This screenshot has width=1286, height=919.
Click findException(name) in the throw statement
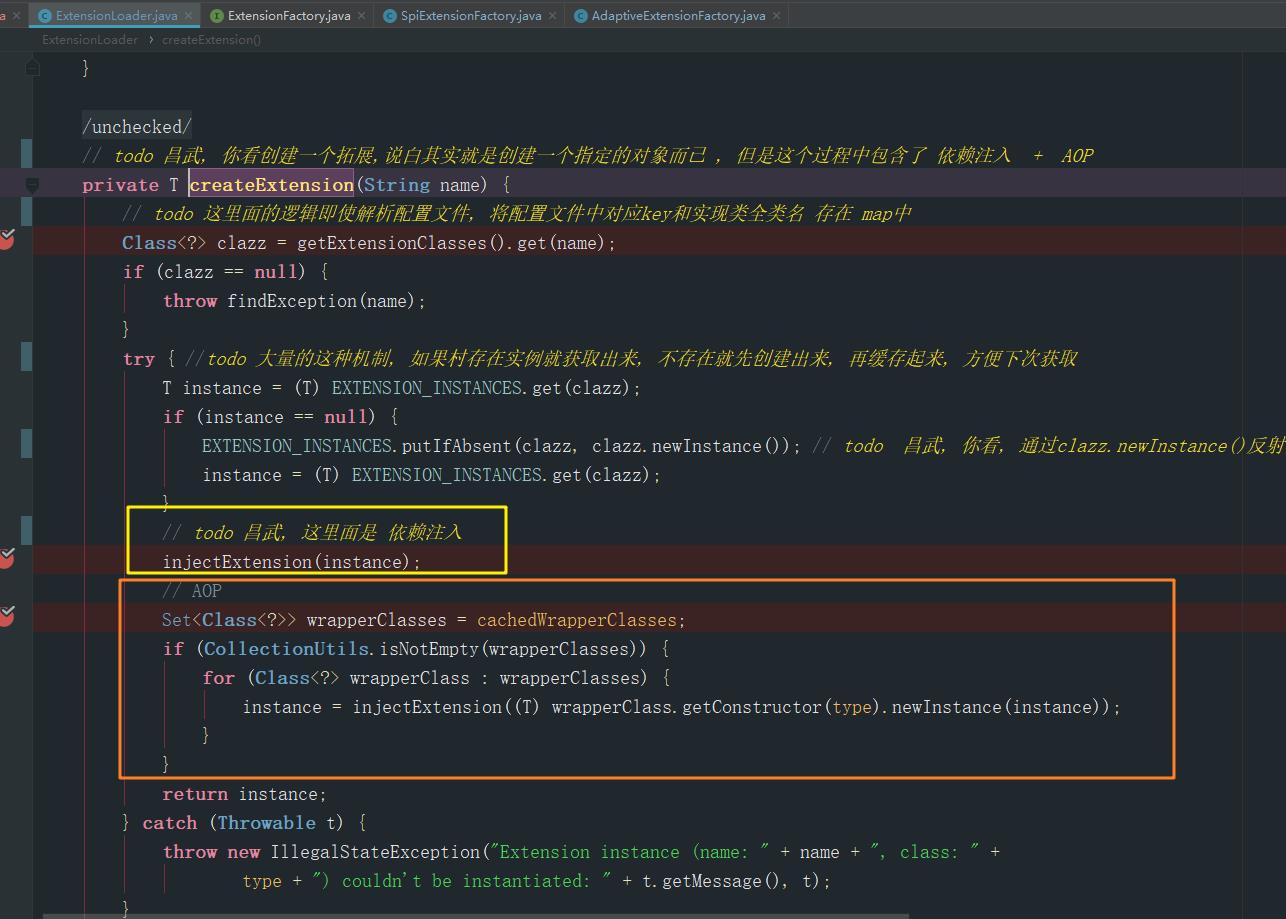click(x=321, y=301)
